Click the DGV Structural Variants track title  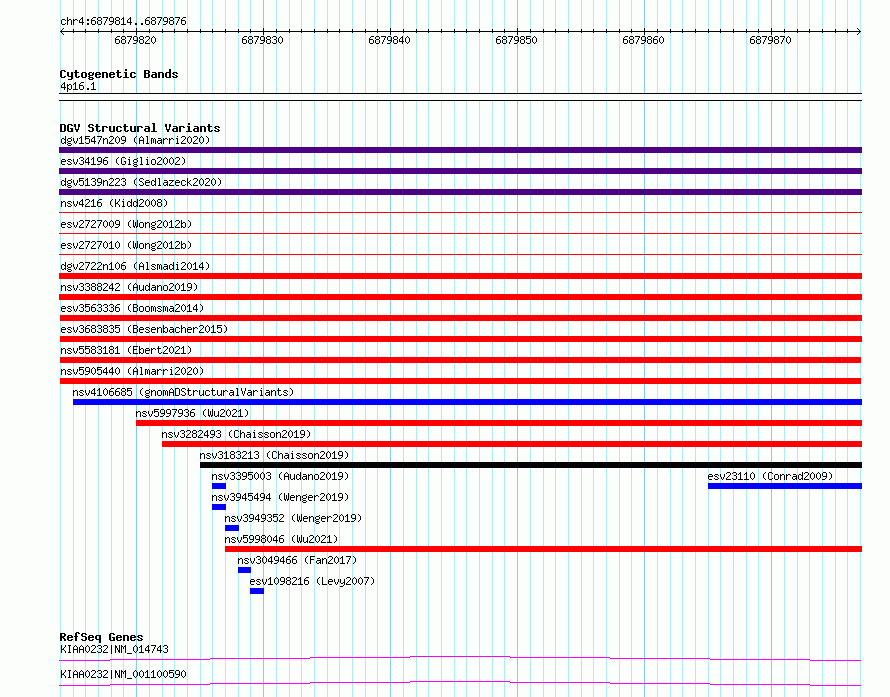pos(140,128)
